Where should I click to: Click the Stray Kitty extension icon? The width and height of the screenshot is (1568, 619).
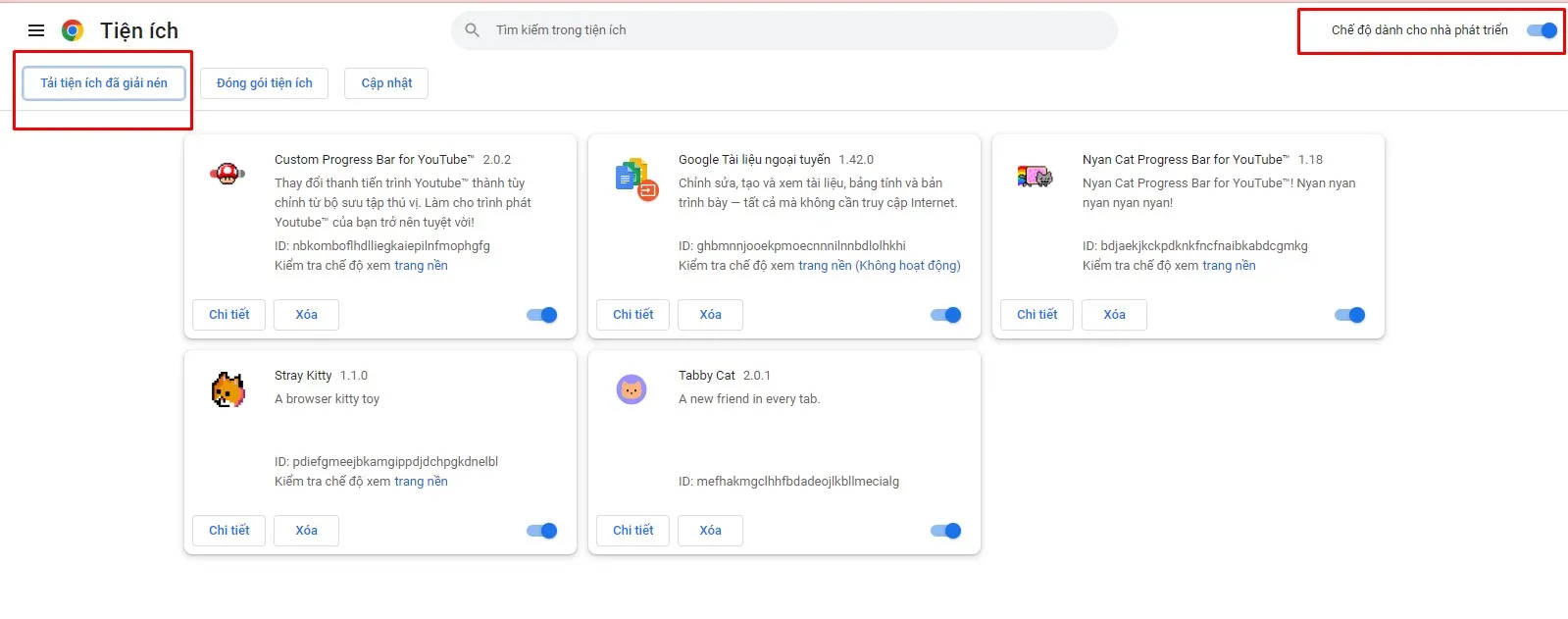pyautogui.click(x=228, y=390)
